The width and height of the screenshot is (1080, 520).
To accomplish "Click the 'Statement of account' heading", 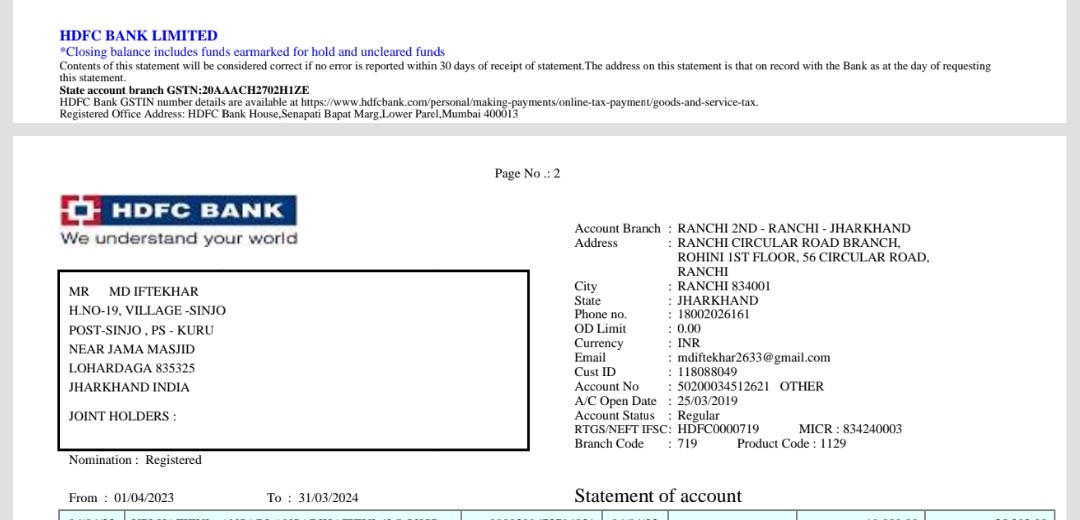I will [658, 496].
